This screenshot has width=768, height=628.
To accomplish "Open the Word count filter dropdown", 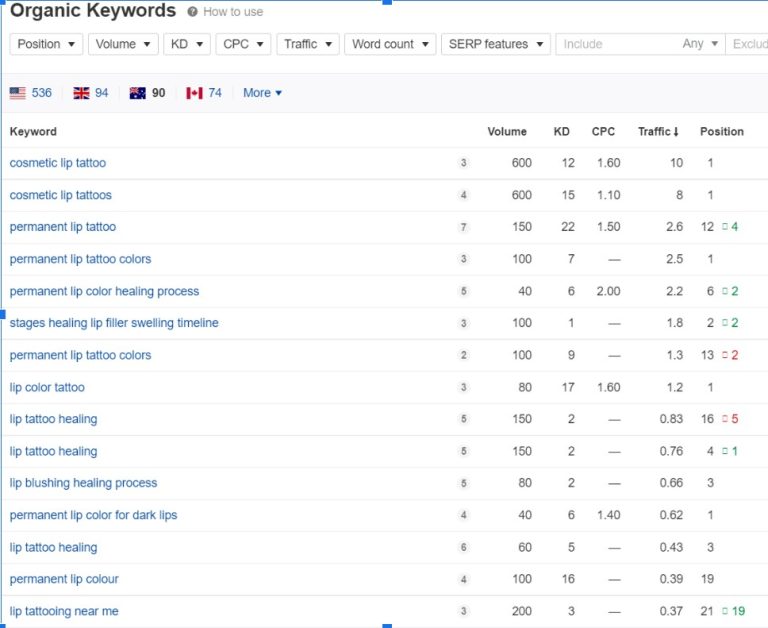I will coord(390,44).
